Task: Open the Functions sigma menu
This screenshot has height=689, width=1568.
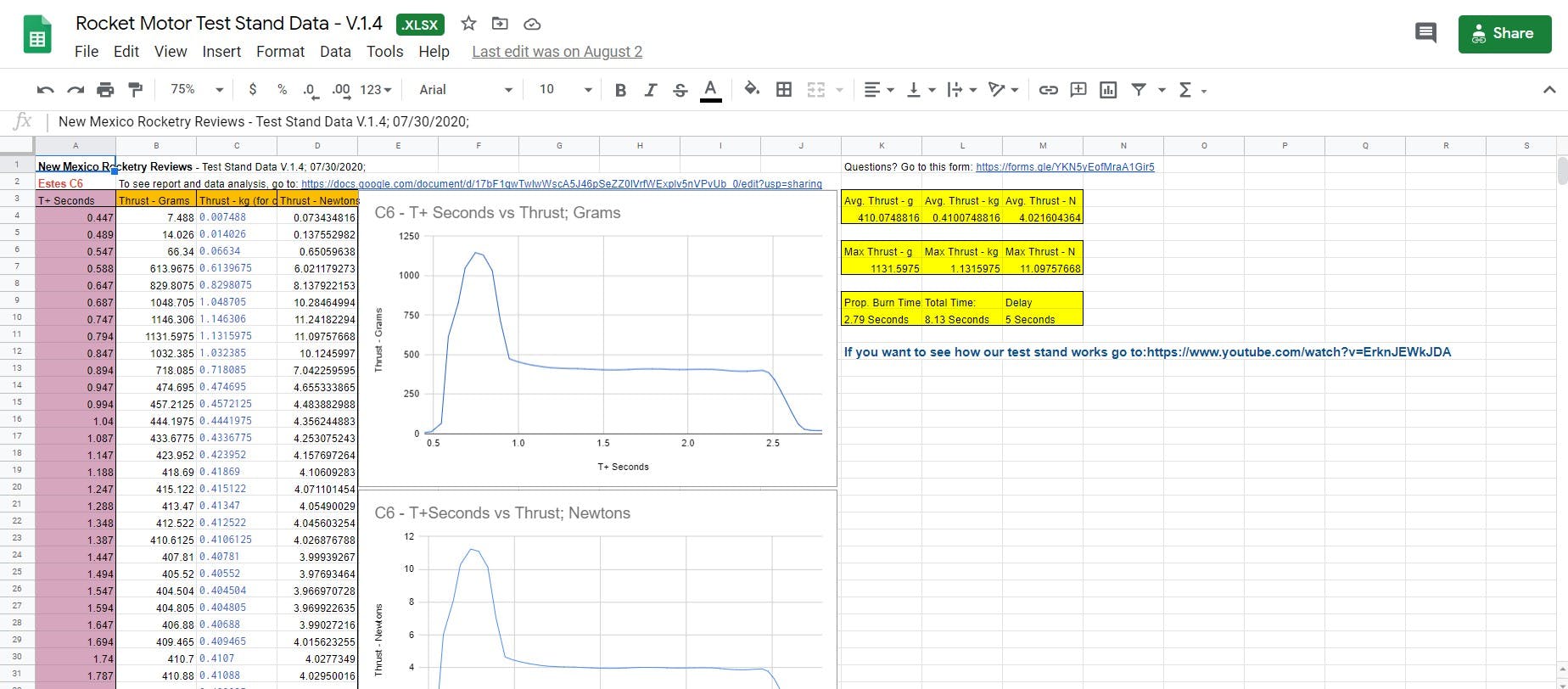Action: [x=1191, y=90]
